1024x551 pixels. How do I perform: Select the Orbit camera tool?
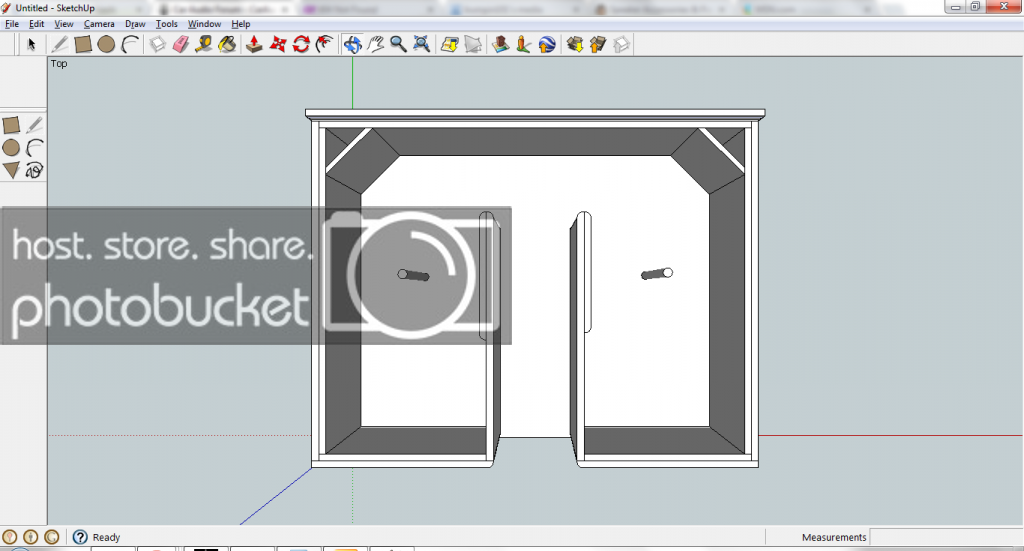(353, 44)
